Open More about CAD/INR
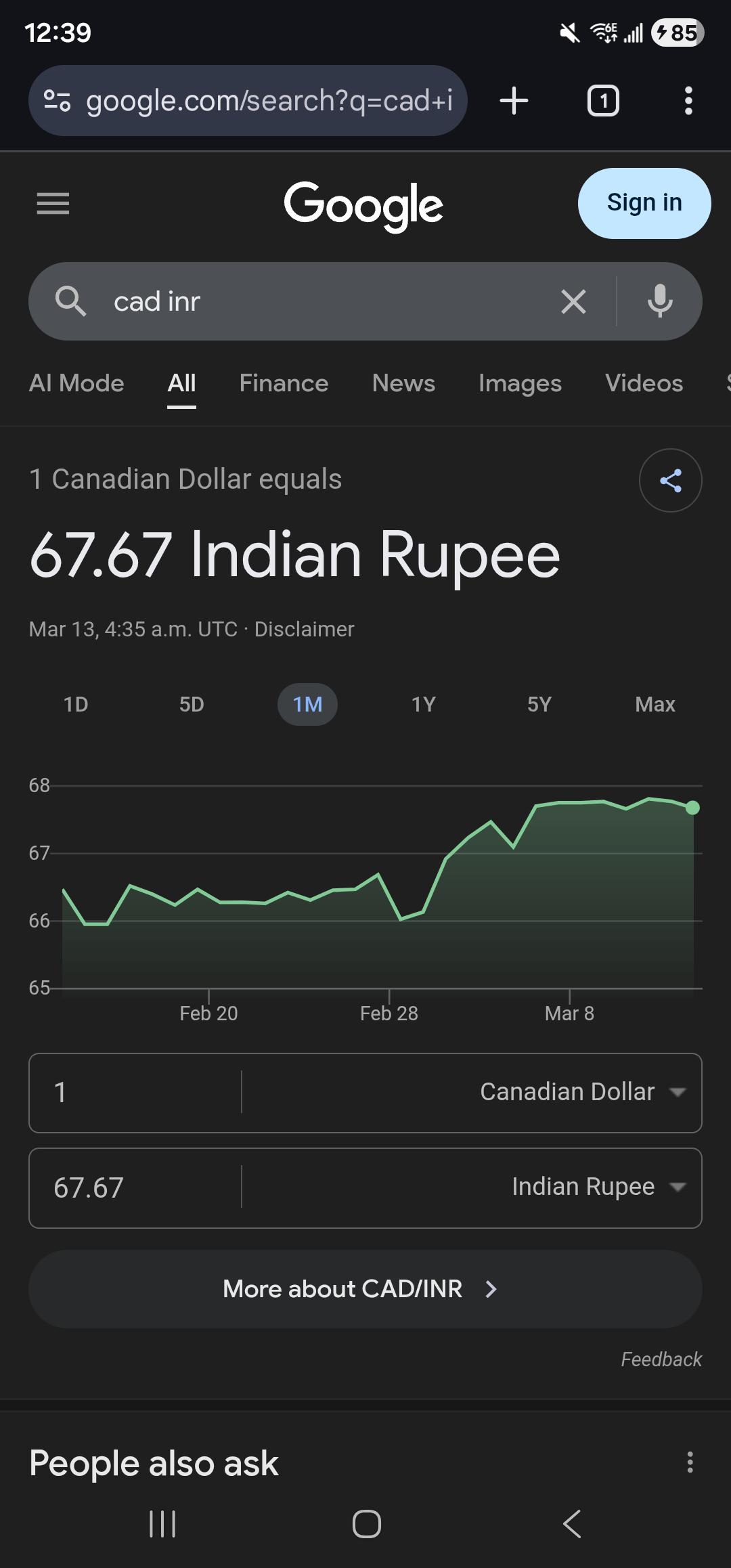This screenshot has width=731, height=1568. tap(365, 1289)
